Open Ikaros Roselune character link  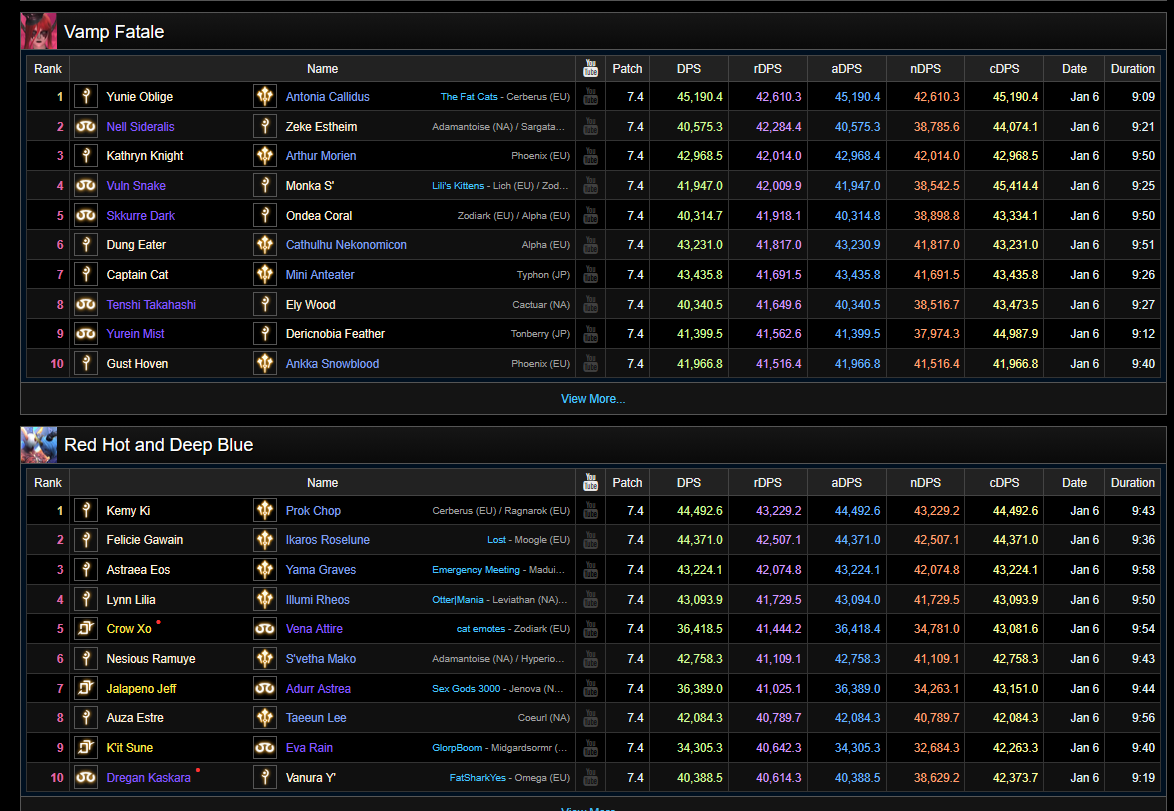[327, 540]
